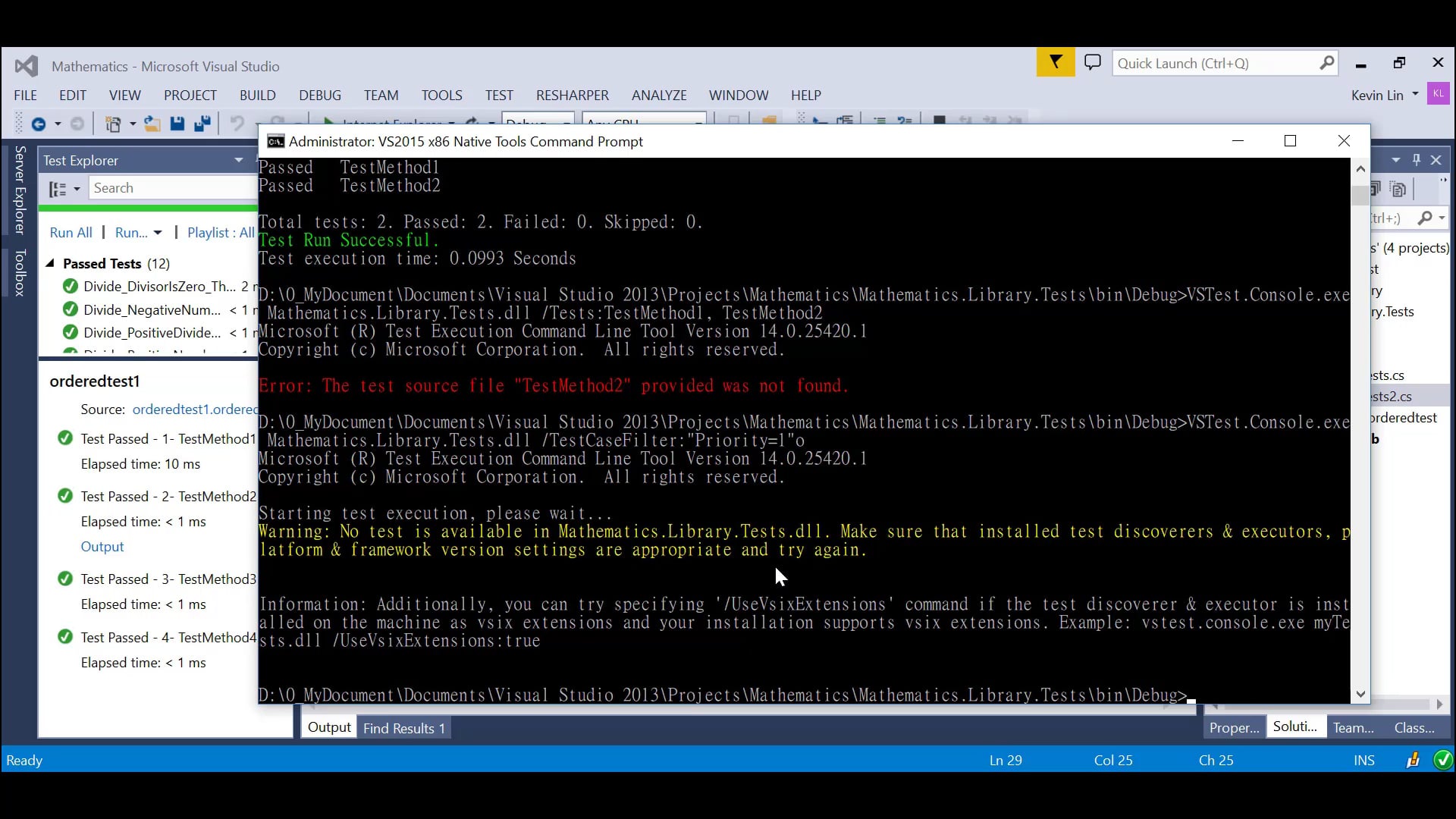Image resolution: width=1456 pixels, height=819 pixels.
Task: Click the group-by icon in Test Explorer
Action: 59,188
